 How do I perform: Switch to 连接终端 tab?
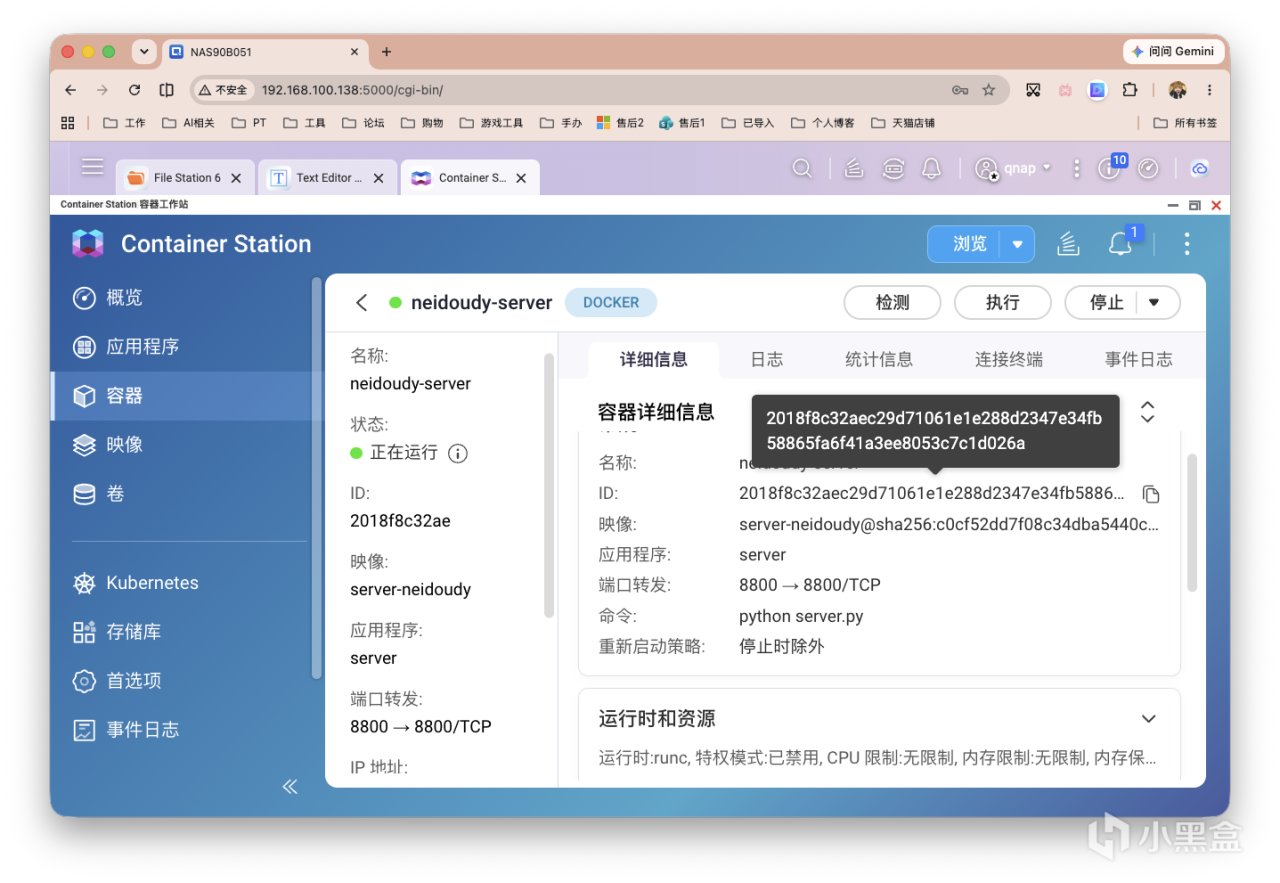(x=1009, y=360)
